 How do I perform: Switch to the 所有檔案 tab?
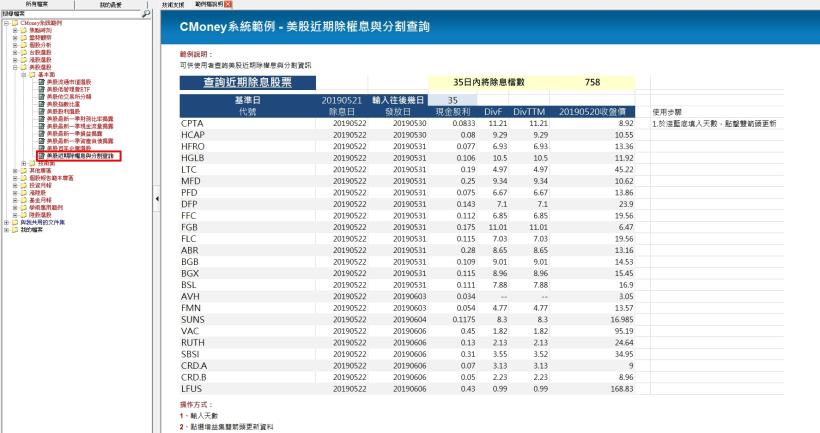coord(37,4)
